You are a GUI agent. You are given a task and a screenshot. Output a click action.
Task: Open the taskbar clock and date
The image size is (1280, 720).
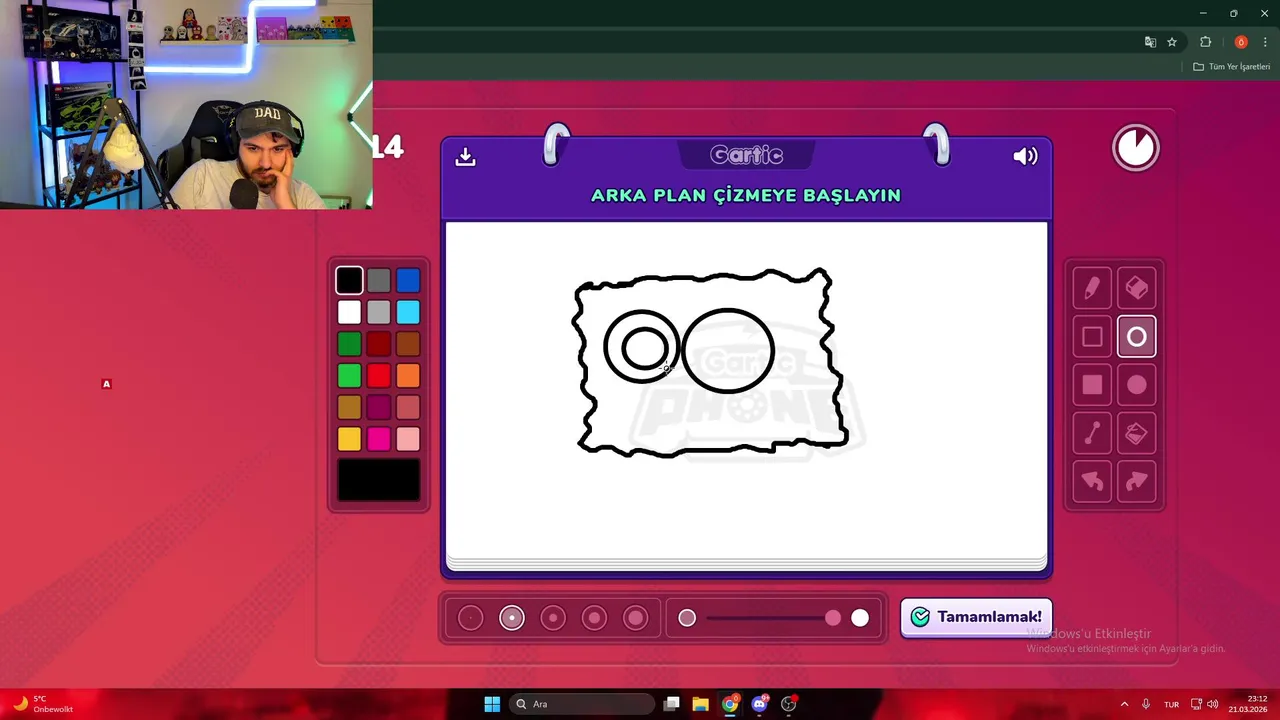(1250, 704)
